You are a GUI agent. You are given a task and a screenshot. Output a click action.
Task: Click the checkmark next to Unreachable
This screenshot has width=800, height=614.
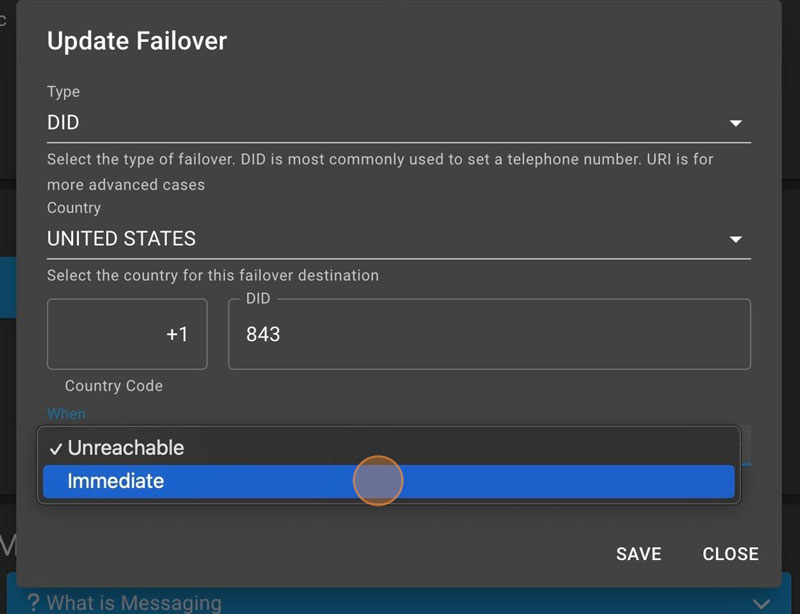pyautogui.click(x=56, y=449)
